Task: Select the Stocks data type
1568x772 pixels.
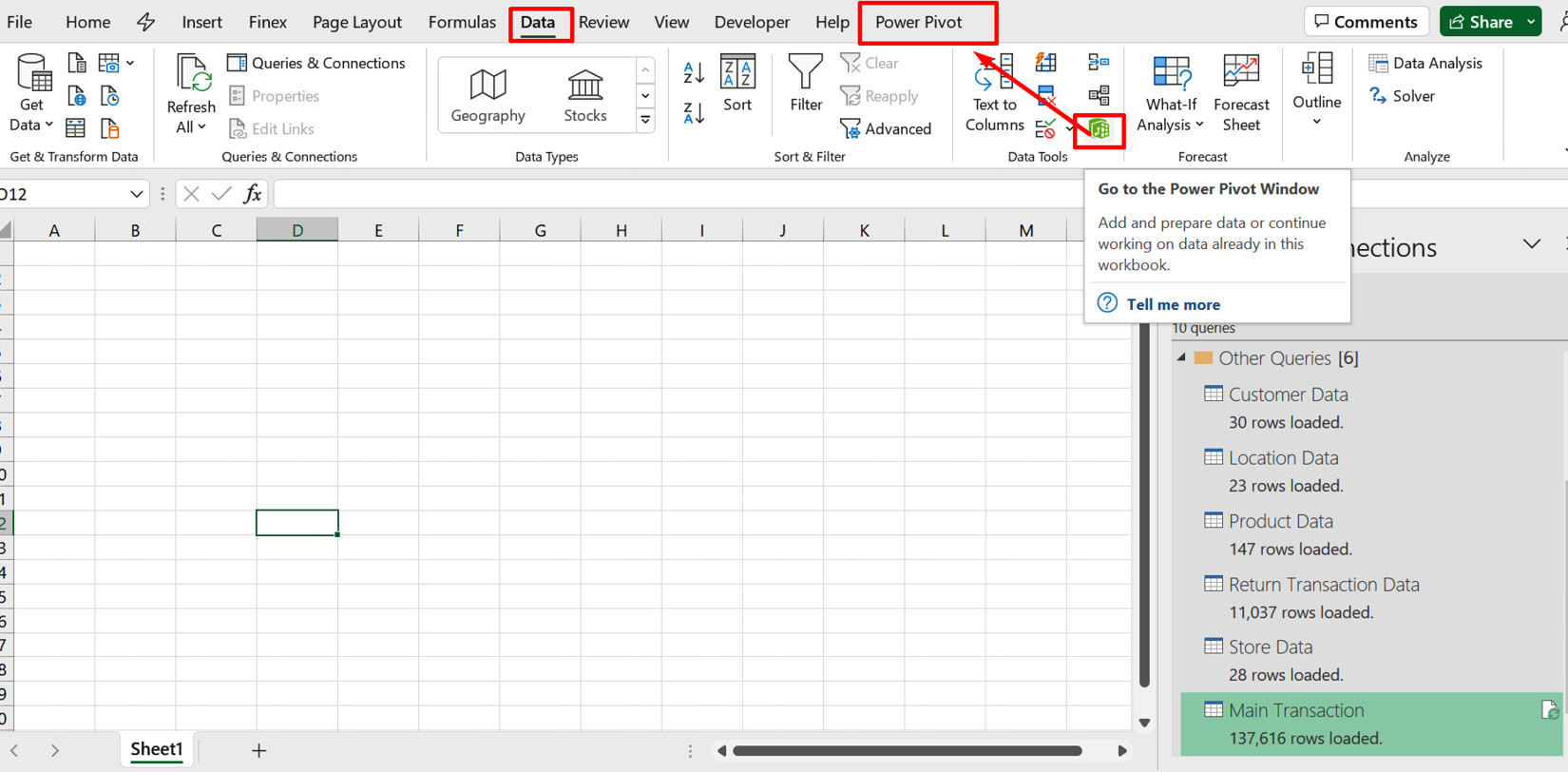Action: 584,95
